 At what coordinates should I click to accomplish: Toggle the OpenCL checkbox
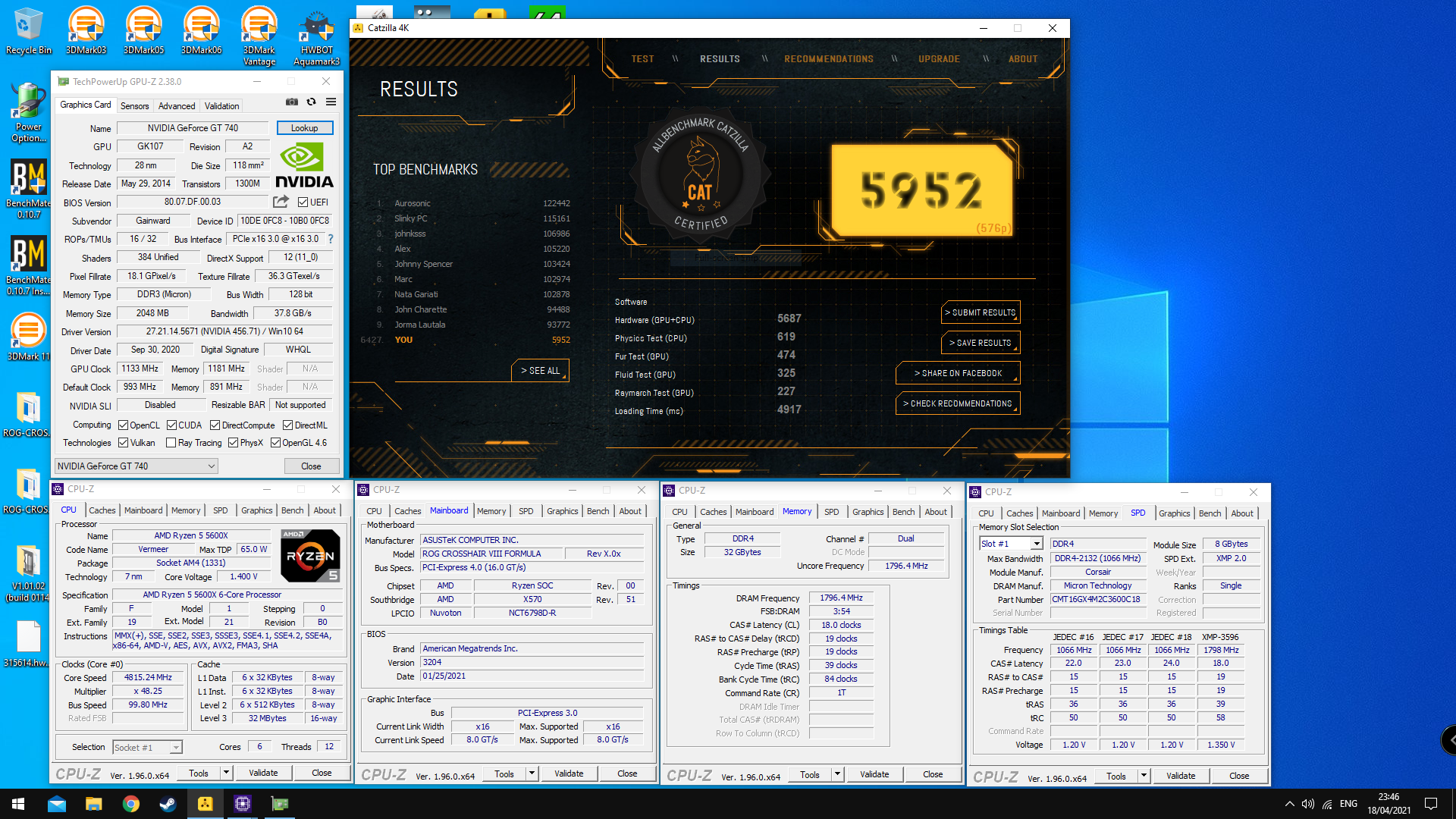(123, 425)
